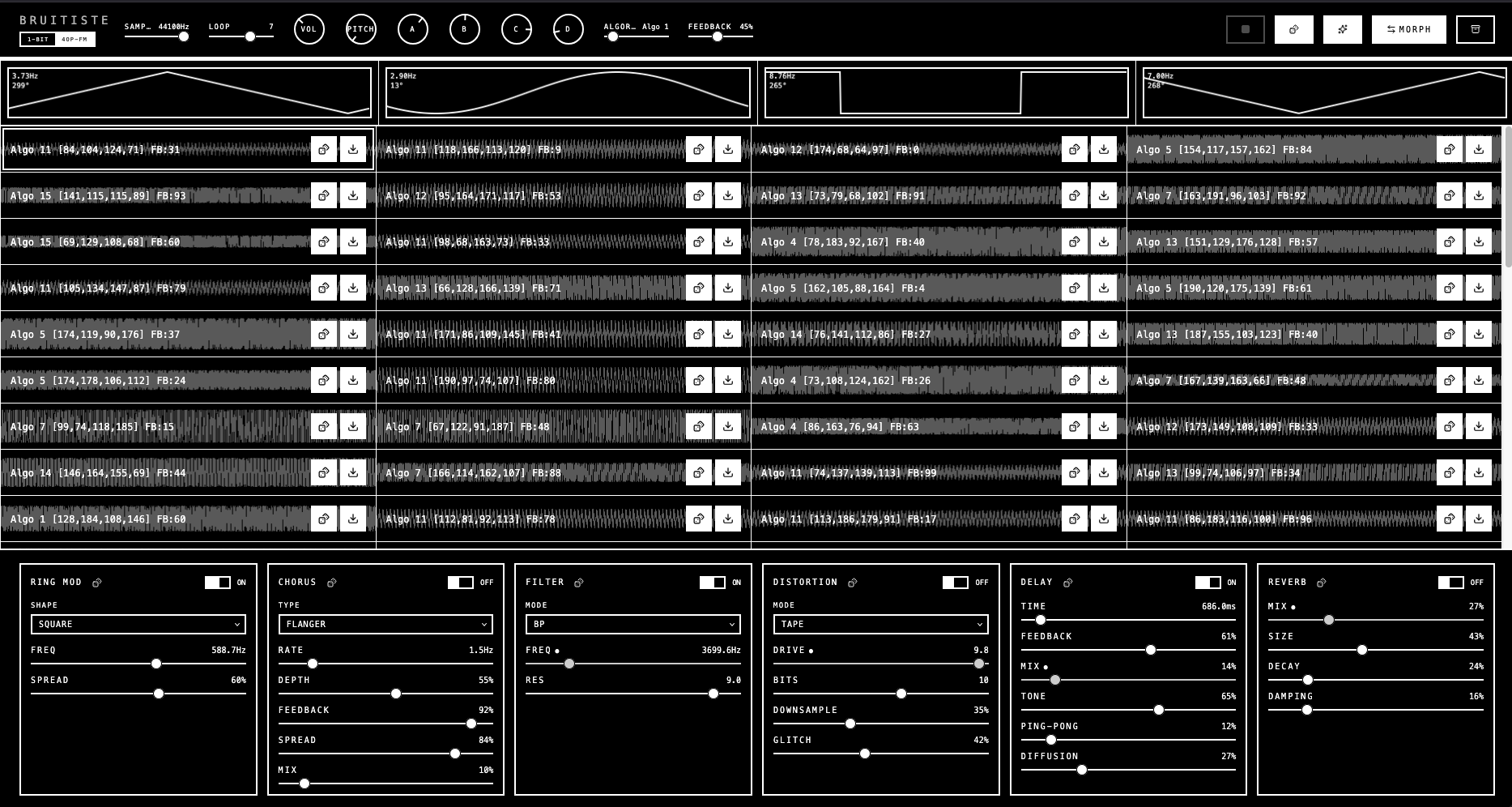Turn off the Ring Mod switch
Image resolution: width=1512 pixels, height=807 pixels.
tap(217, 583)
